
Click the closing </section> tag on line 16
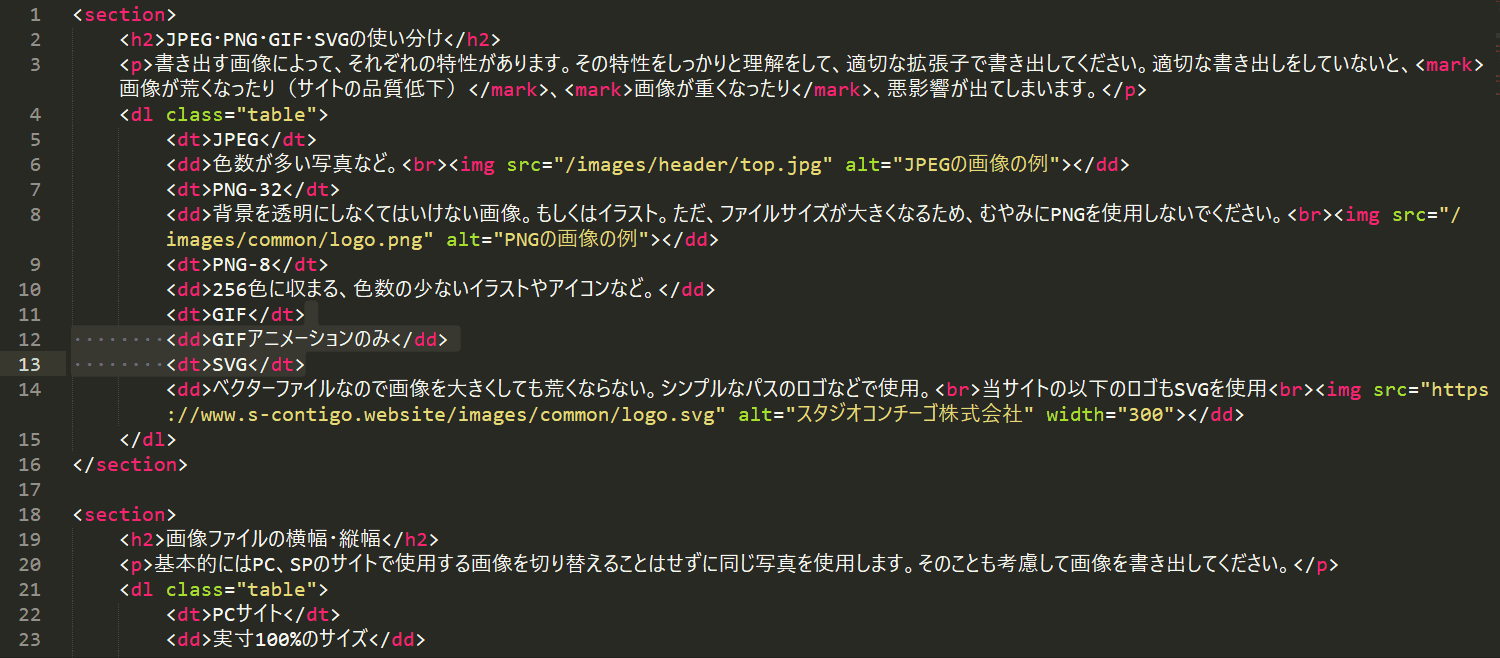click(130, 465)
